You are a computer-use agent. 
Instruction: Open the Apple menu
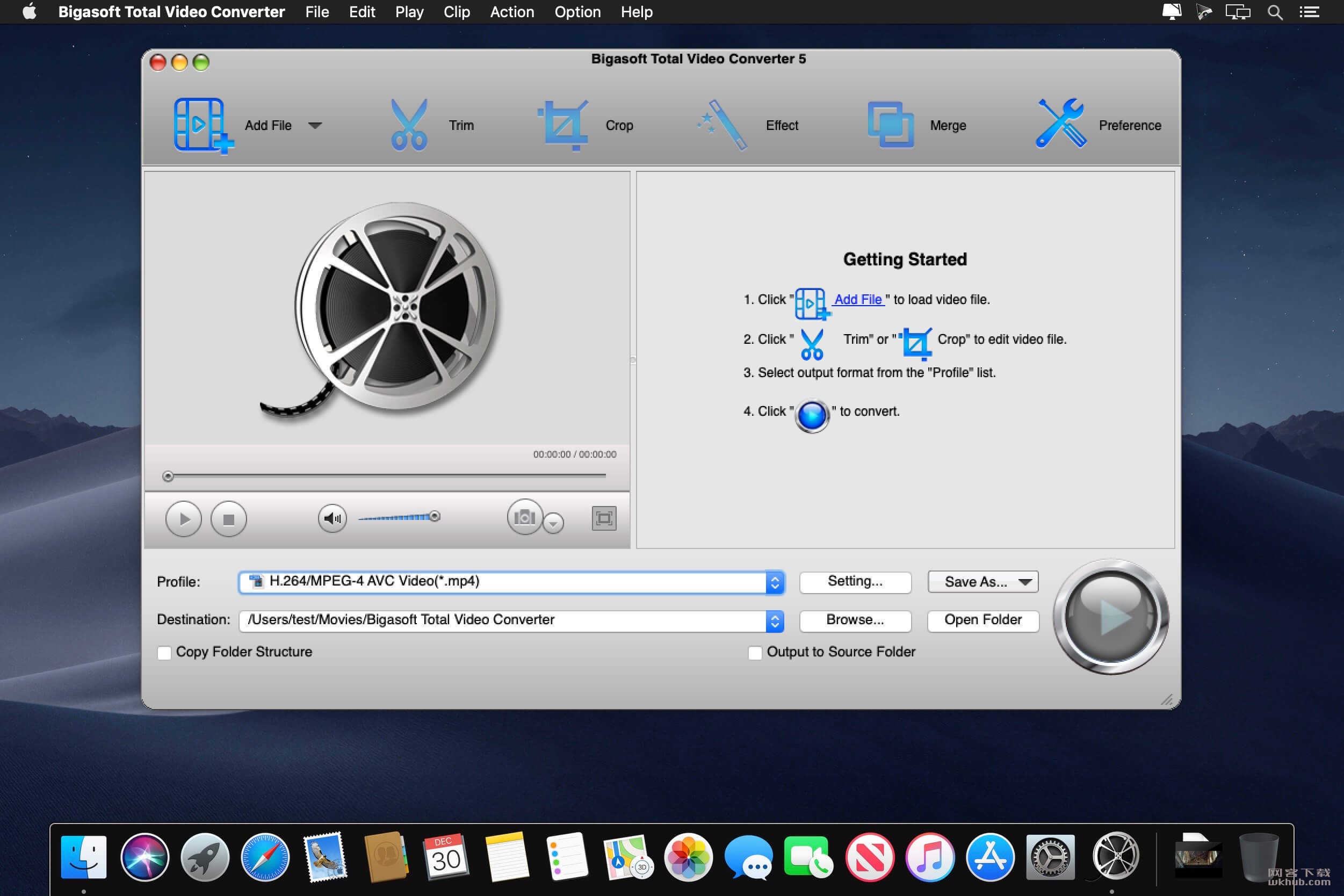coord(29,11)
